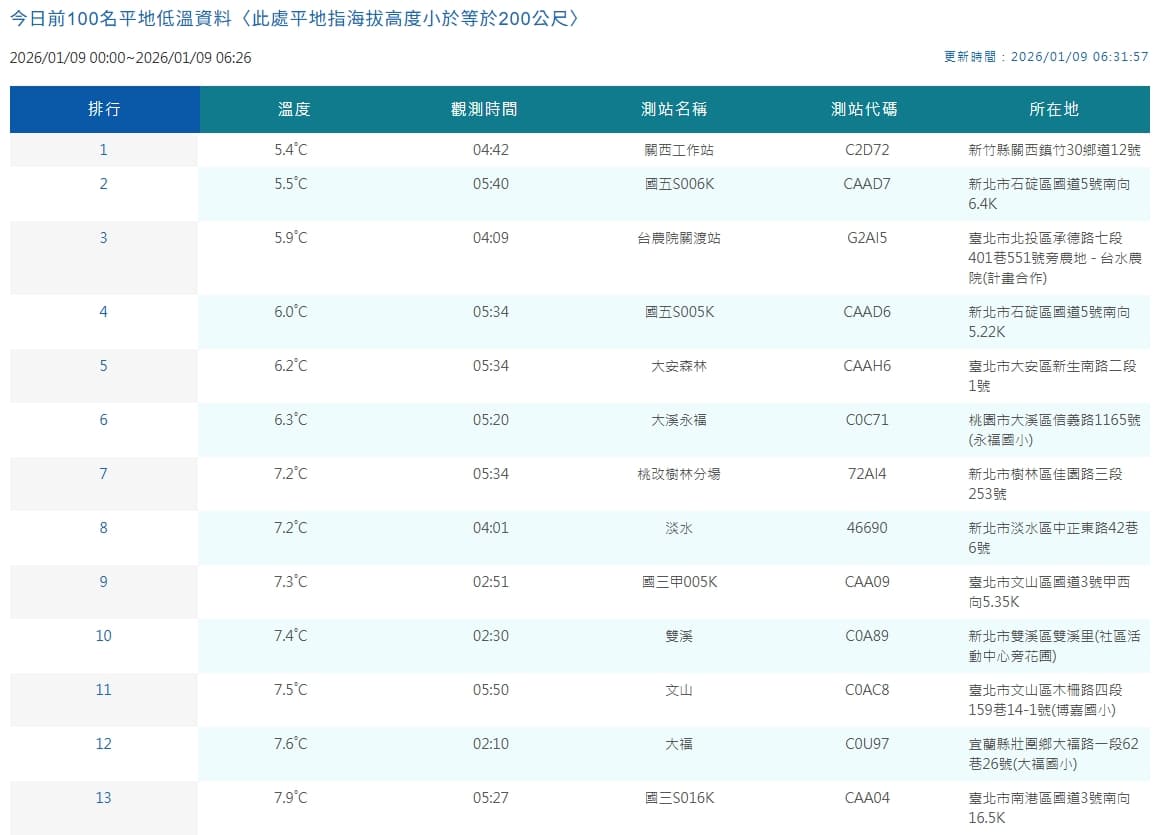
Task: Click address 臺北市大安區新生南路二段1號
Action: point(1052,376)
